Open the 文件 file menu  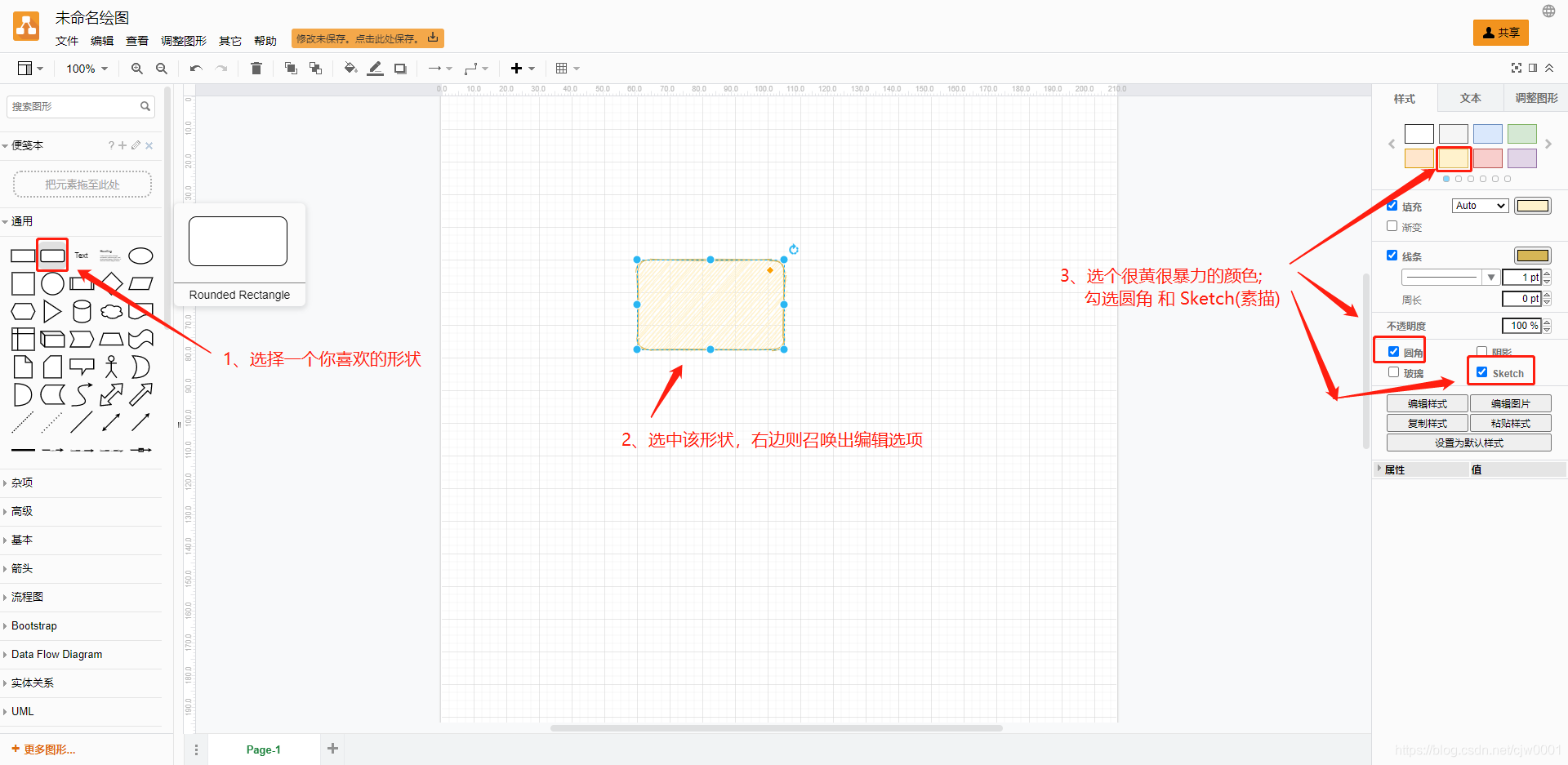(x=67, y=41)
